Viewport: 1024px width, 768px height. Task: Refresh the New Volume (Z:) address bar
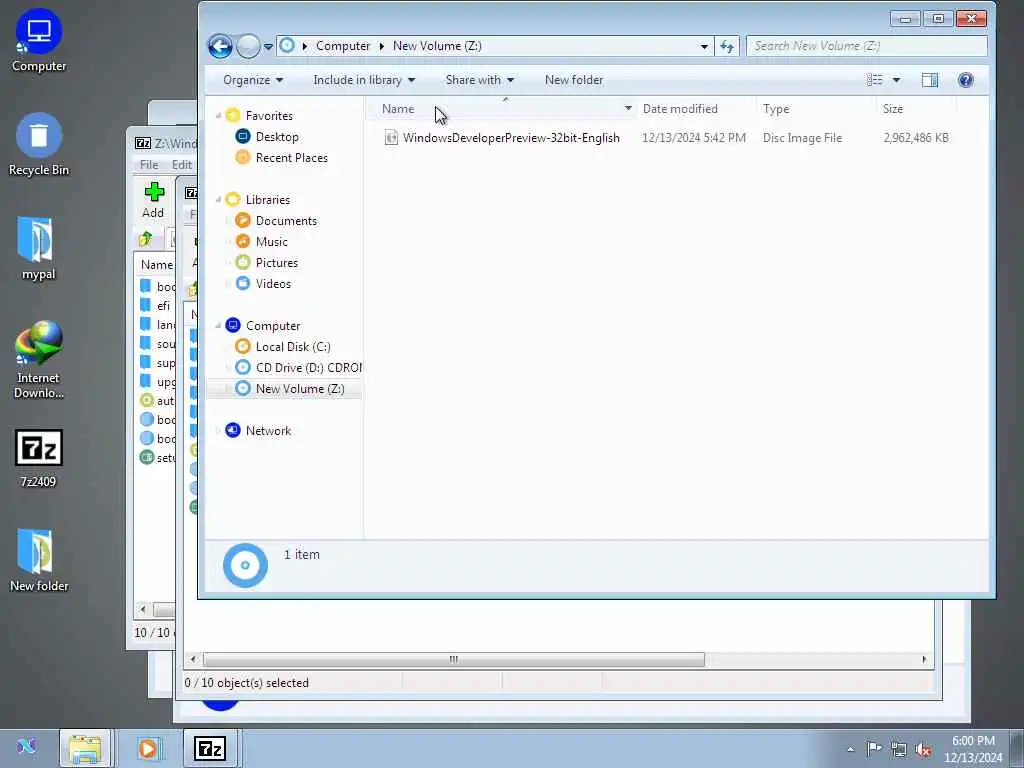(727, 46)
